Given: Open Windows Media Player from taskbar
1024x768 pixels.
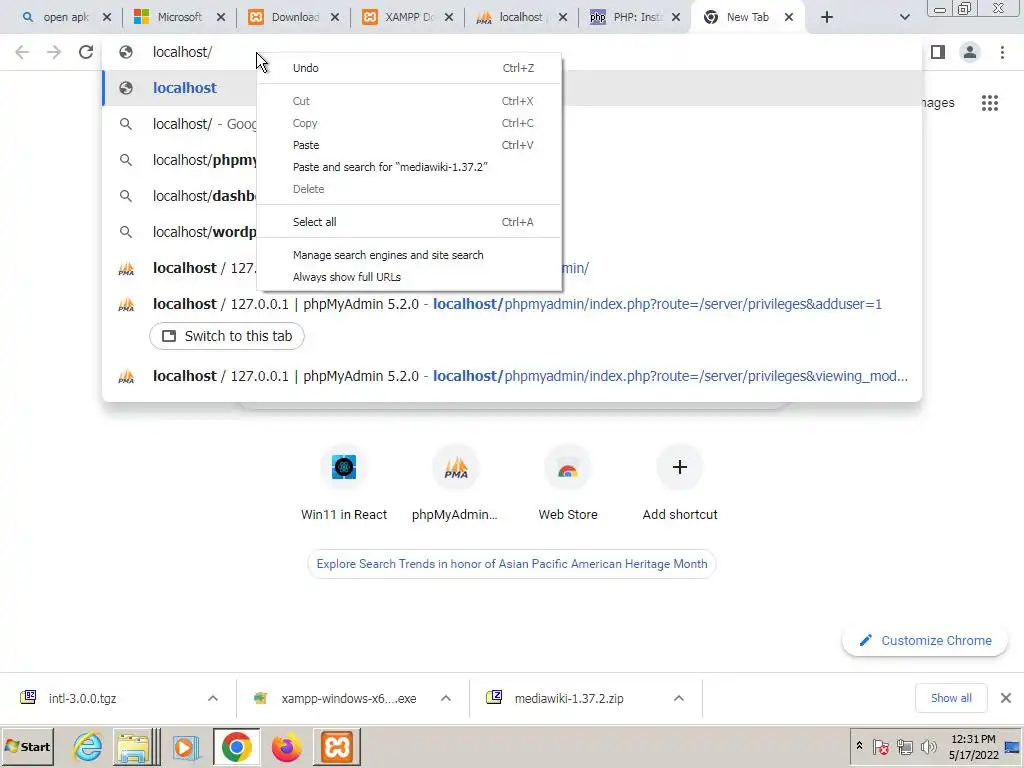Looking at the screenshot, I should [x=185, y=747].
